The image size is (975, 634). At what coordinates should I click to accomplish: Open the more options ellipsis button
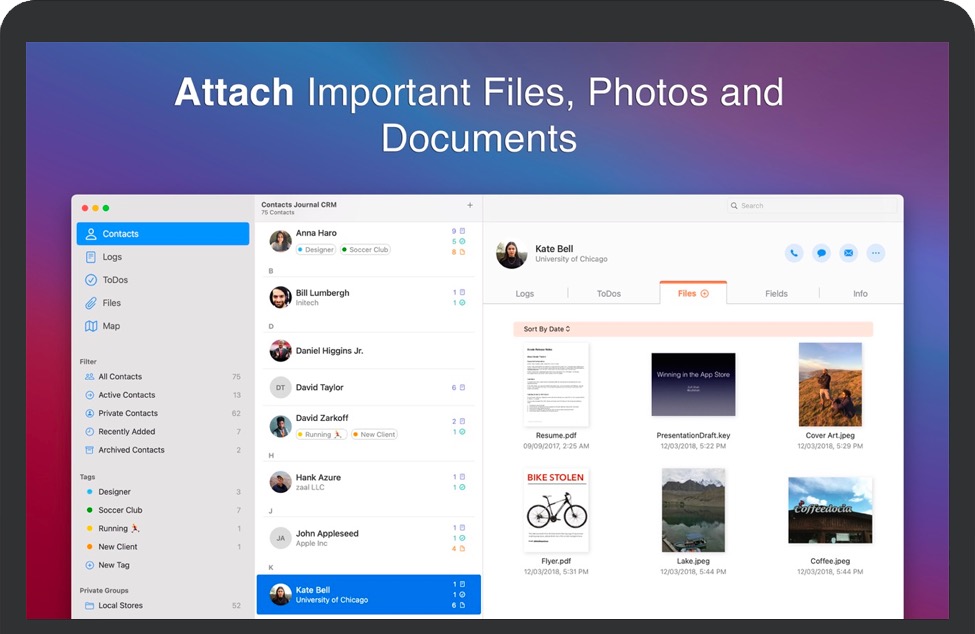tap(876, 253)
